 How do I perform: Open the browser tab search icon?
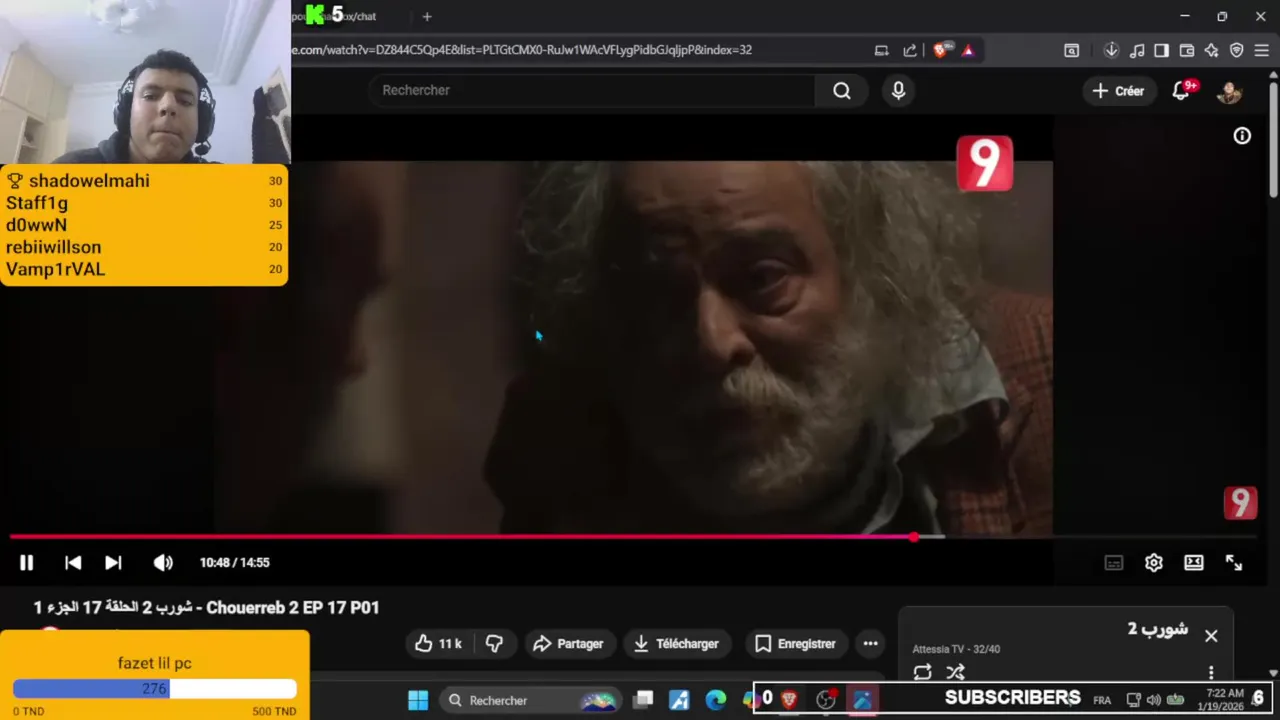(1071, 50)
